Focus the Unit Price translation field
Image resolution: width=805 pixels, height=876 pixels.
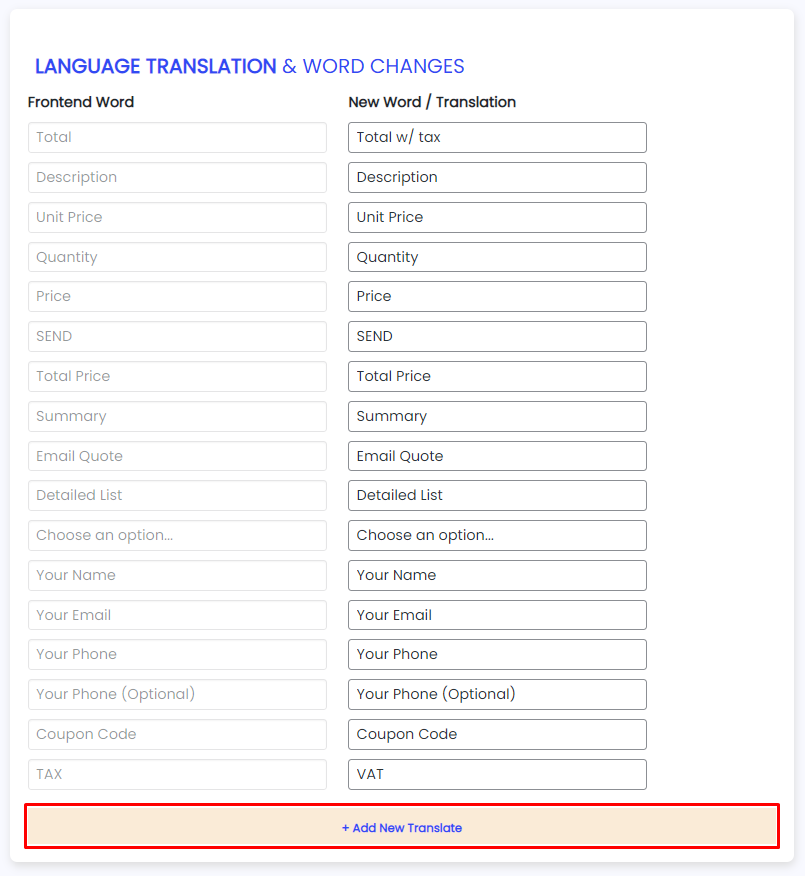tap(497, 217)
